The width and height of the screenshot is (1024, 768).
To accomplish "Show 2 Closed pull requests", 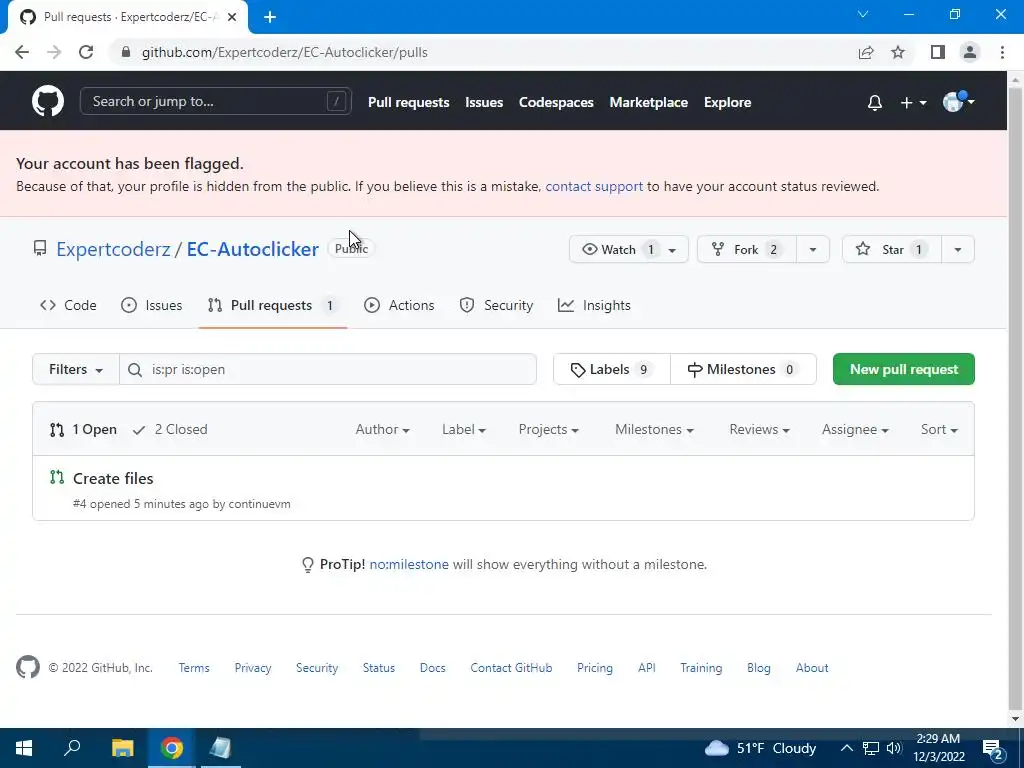I will [170, 429].
